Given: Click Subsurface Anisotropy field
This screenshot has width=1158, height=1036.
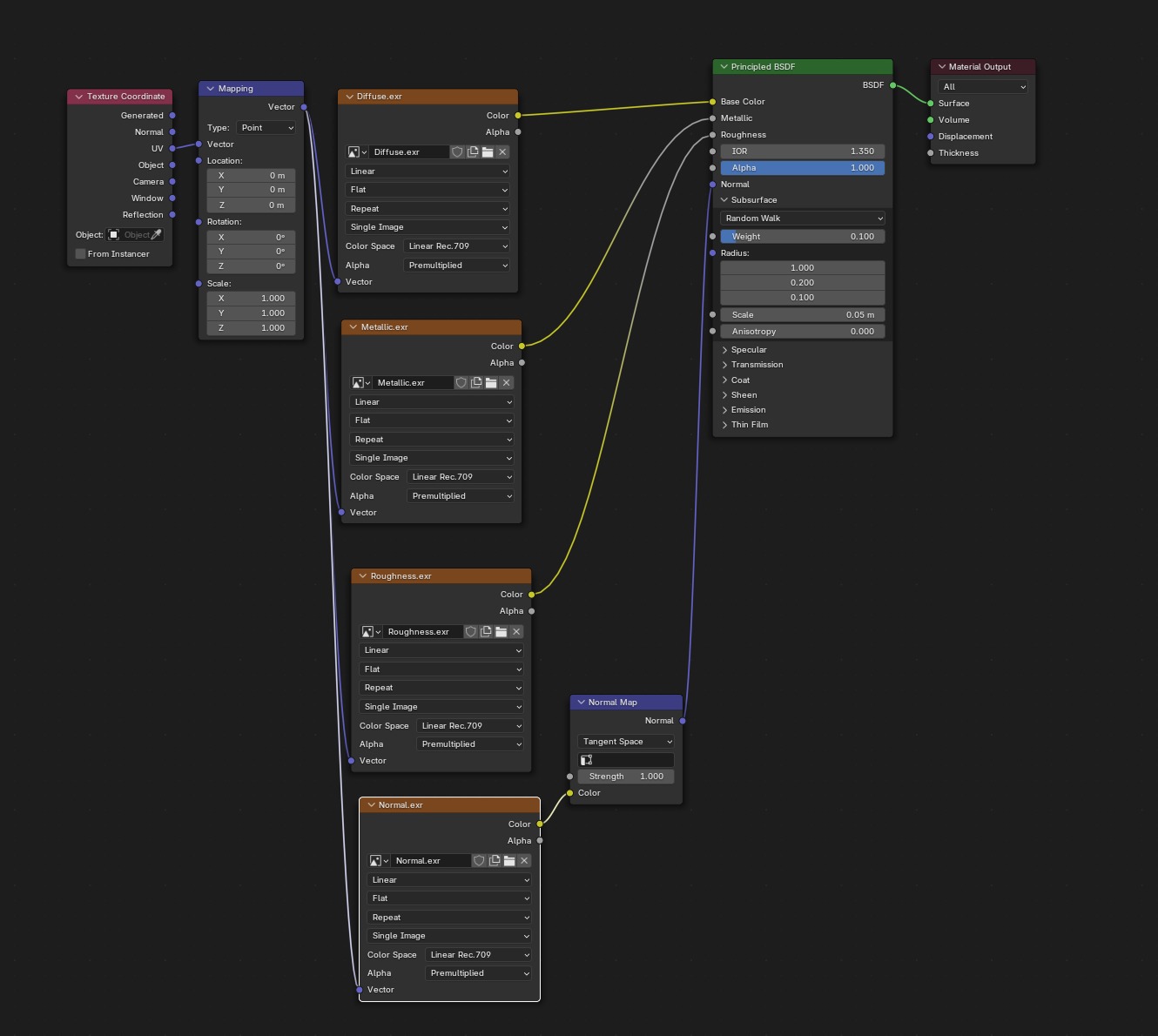Looking at the screenshot, I should tap(803, 332).
